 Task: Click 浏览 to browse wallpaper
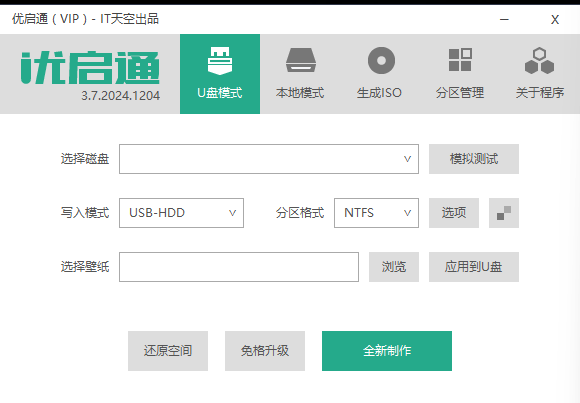pos(394,267)
